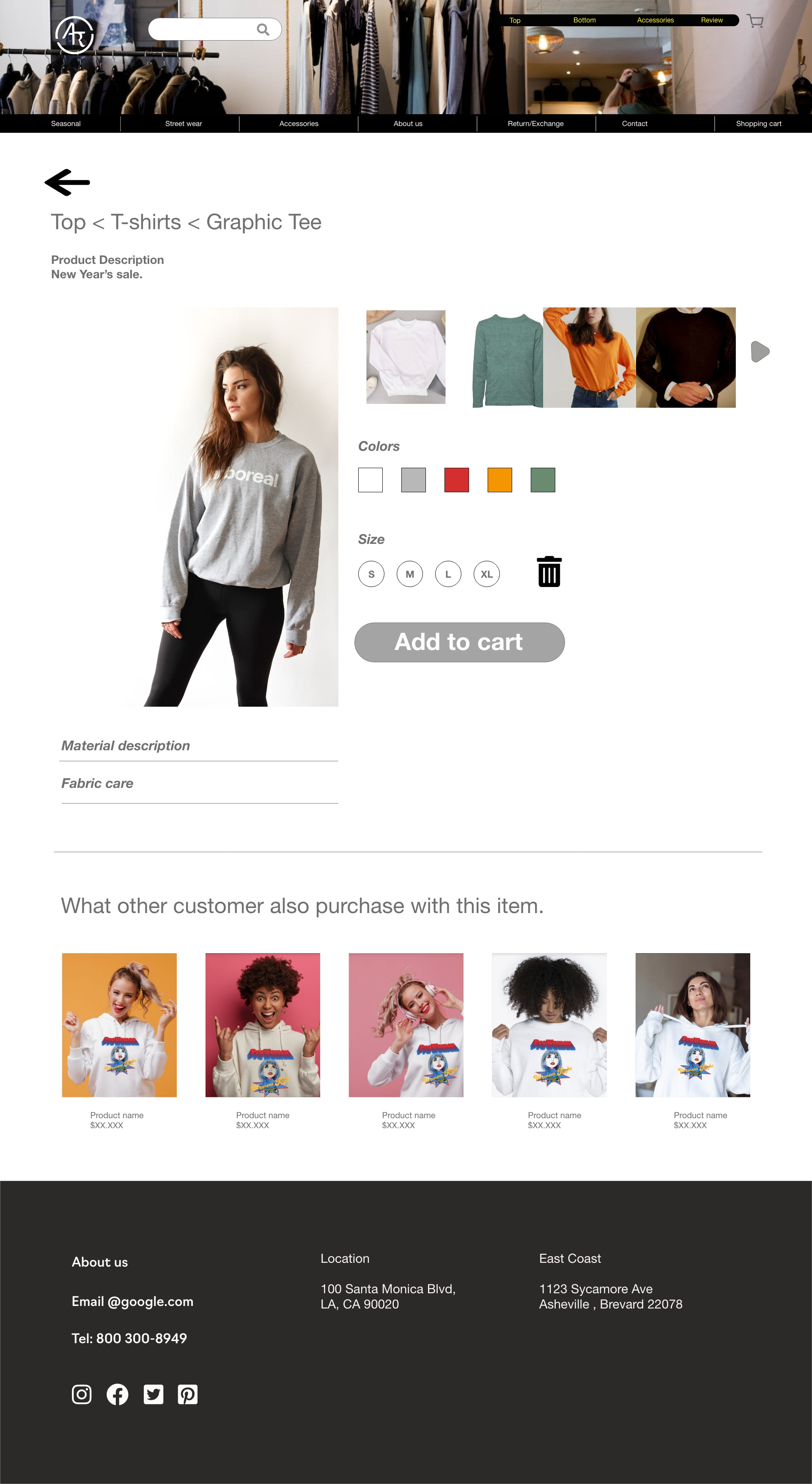Click the trash can delete icon
This screenshot has width=812, height=1484.
click(549, 571)
